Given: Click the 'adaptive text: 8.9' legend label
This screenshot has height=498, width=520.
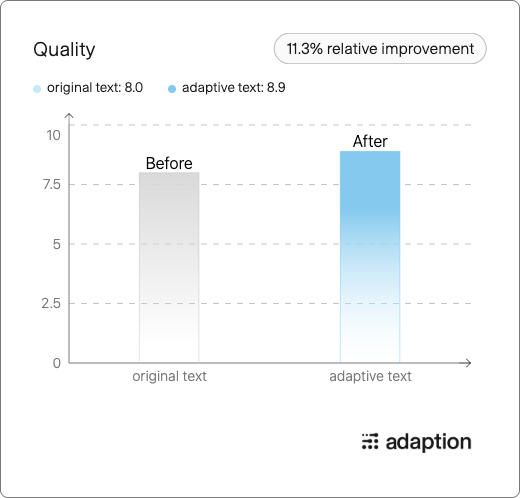Looking at the screenshot, I should (x=234, y=88).
